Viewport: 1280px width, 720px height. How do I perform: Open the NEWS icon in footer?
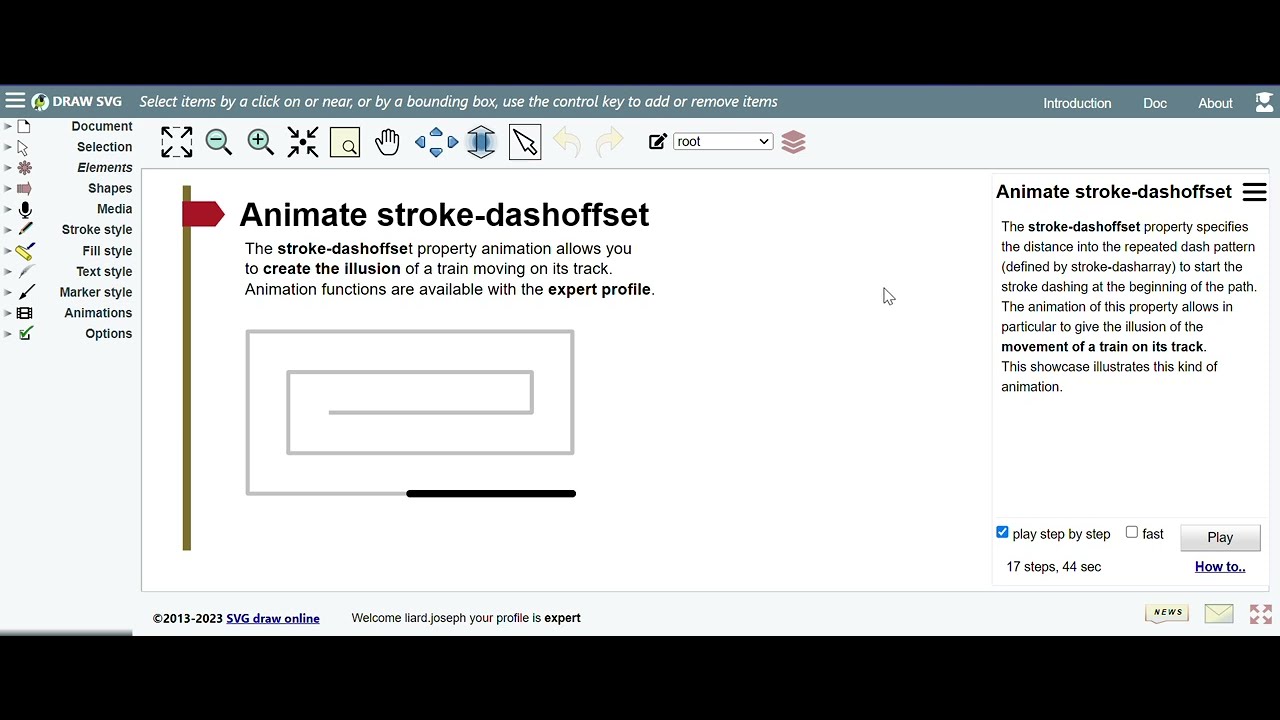1167,613
